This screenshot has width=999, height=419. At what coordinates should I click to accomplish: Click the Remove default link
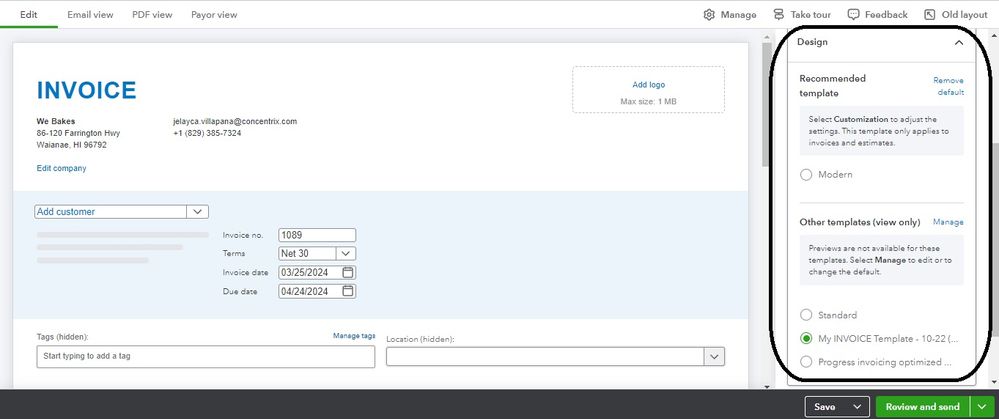click(x=949, y=86)
